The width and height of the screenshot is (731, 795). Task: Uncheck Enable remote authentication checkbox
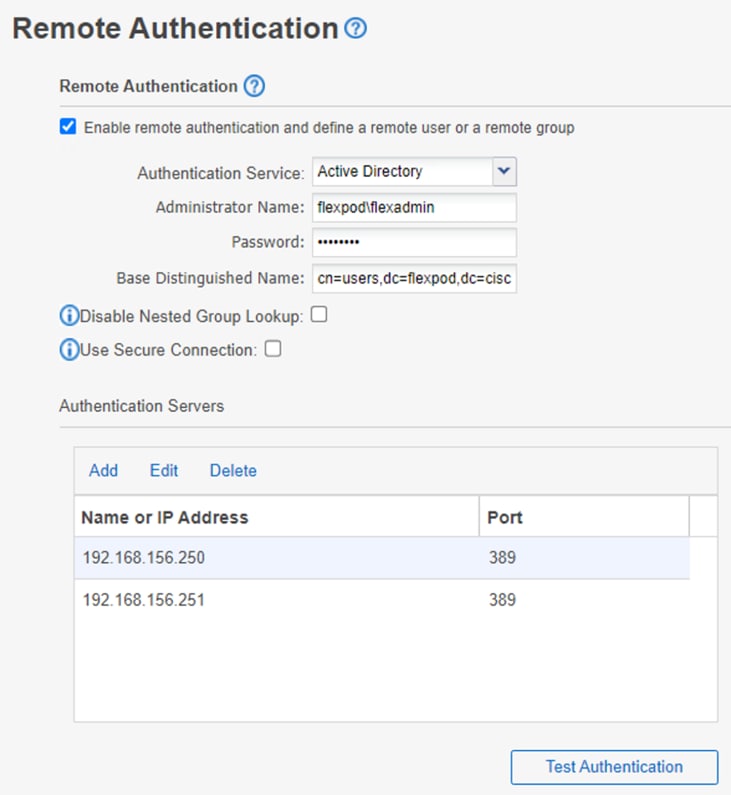click(x=68, y=127)
